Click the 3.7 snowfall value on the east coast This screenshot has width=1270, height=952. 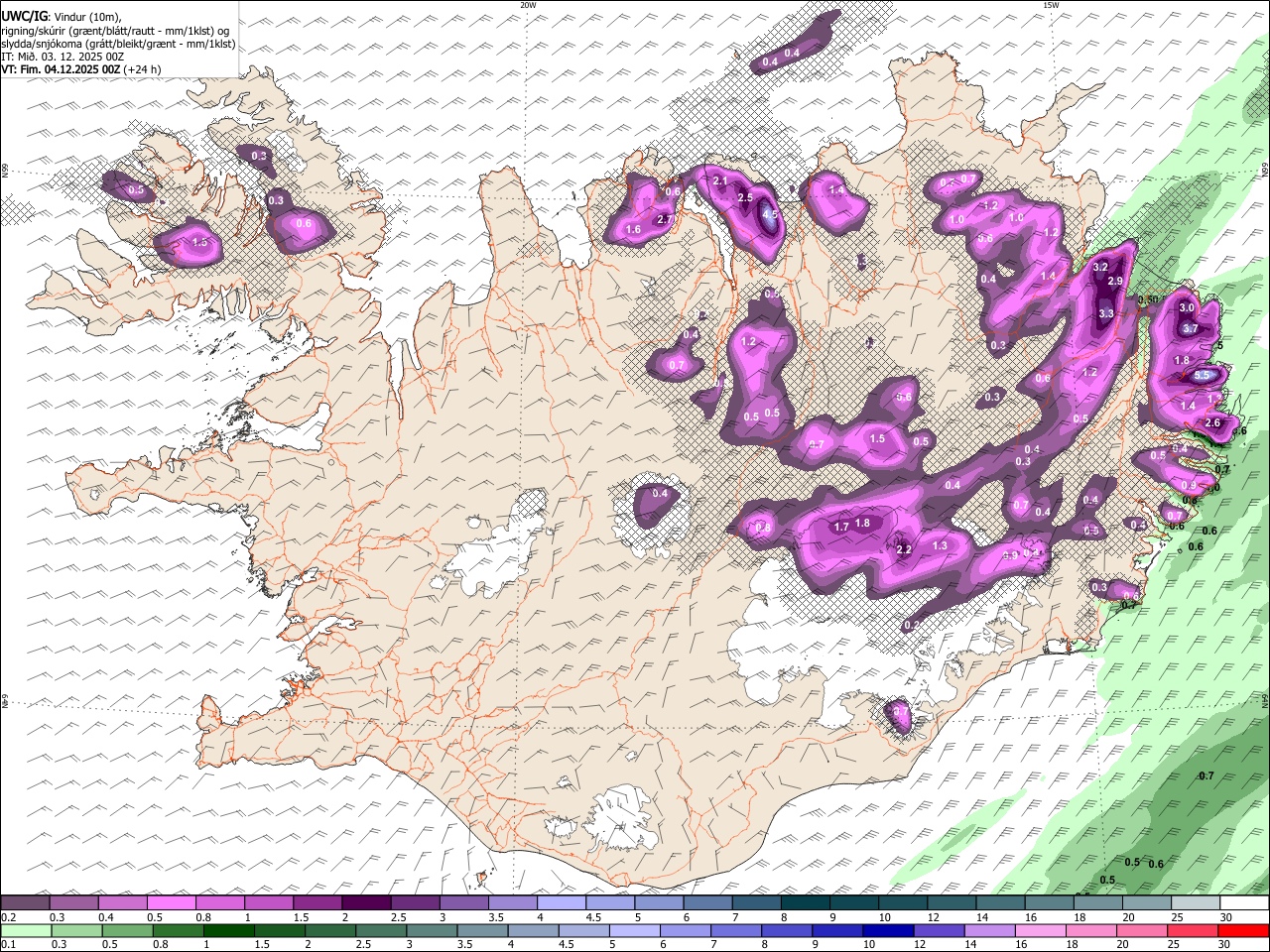click(1192, 328)
